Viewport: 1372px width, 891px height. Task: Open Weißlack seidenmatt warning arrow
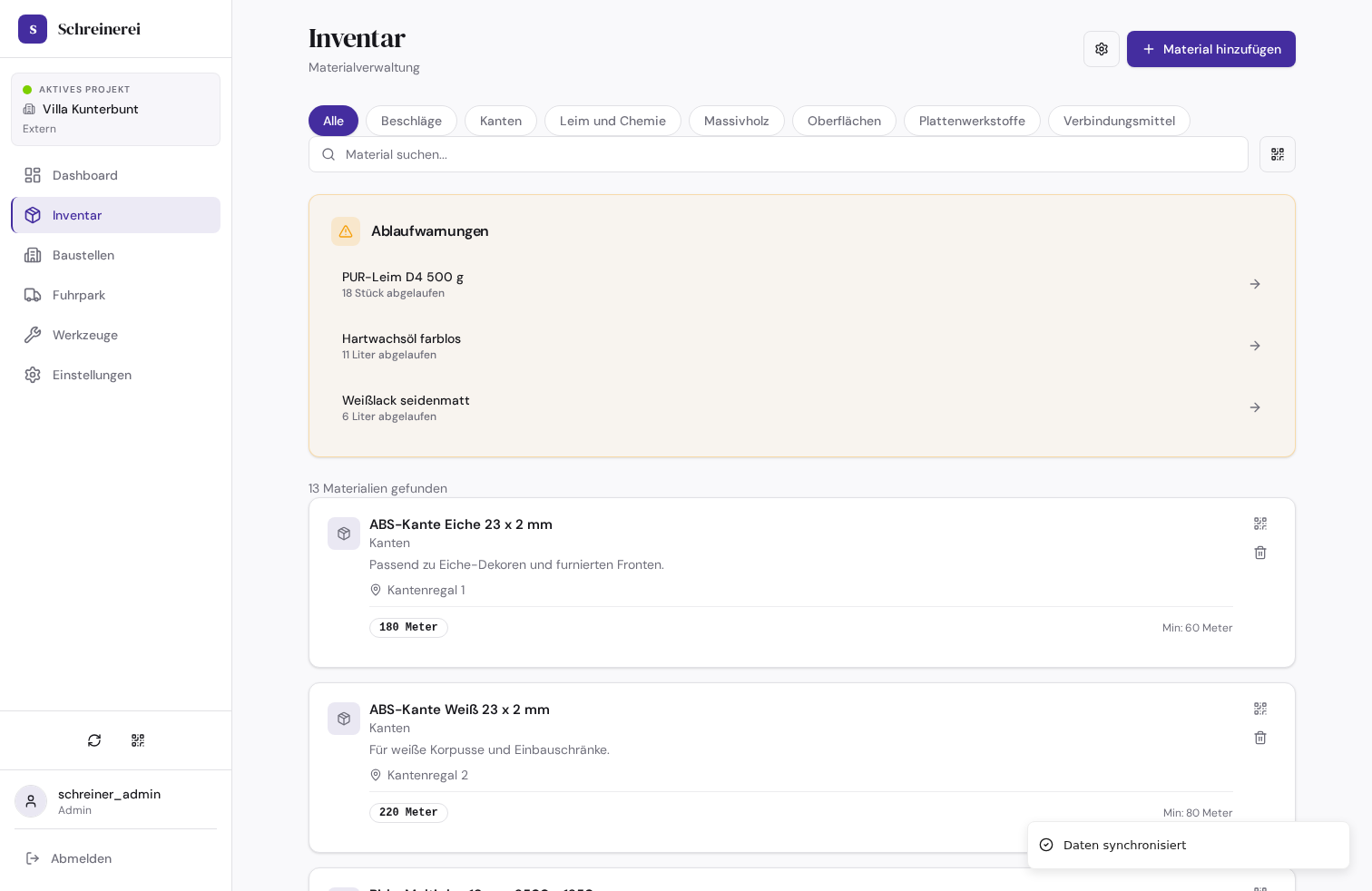[1255, 407]
